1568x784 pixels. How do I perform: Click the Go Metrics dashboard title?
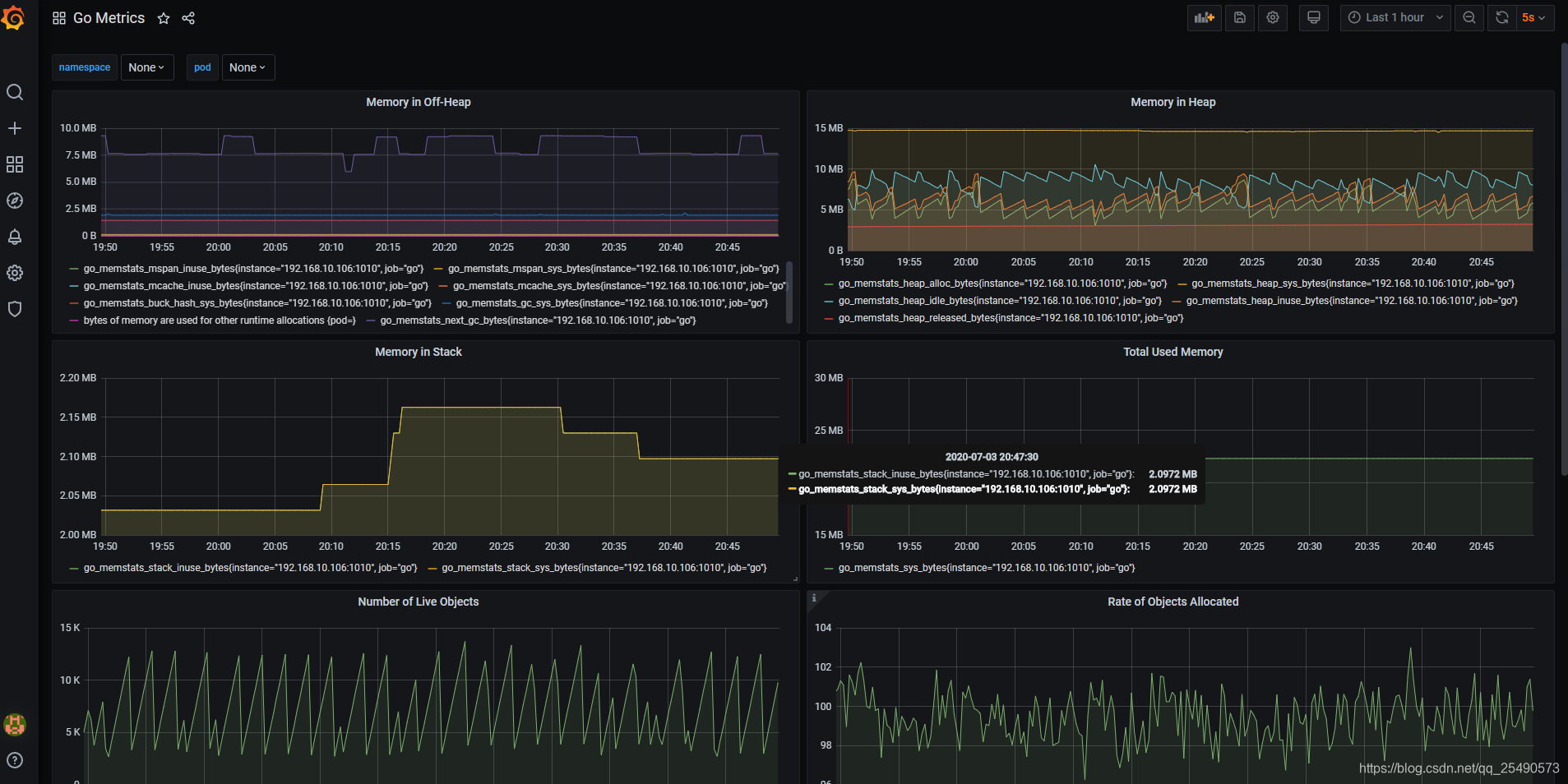click(109, 18)
